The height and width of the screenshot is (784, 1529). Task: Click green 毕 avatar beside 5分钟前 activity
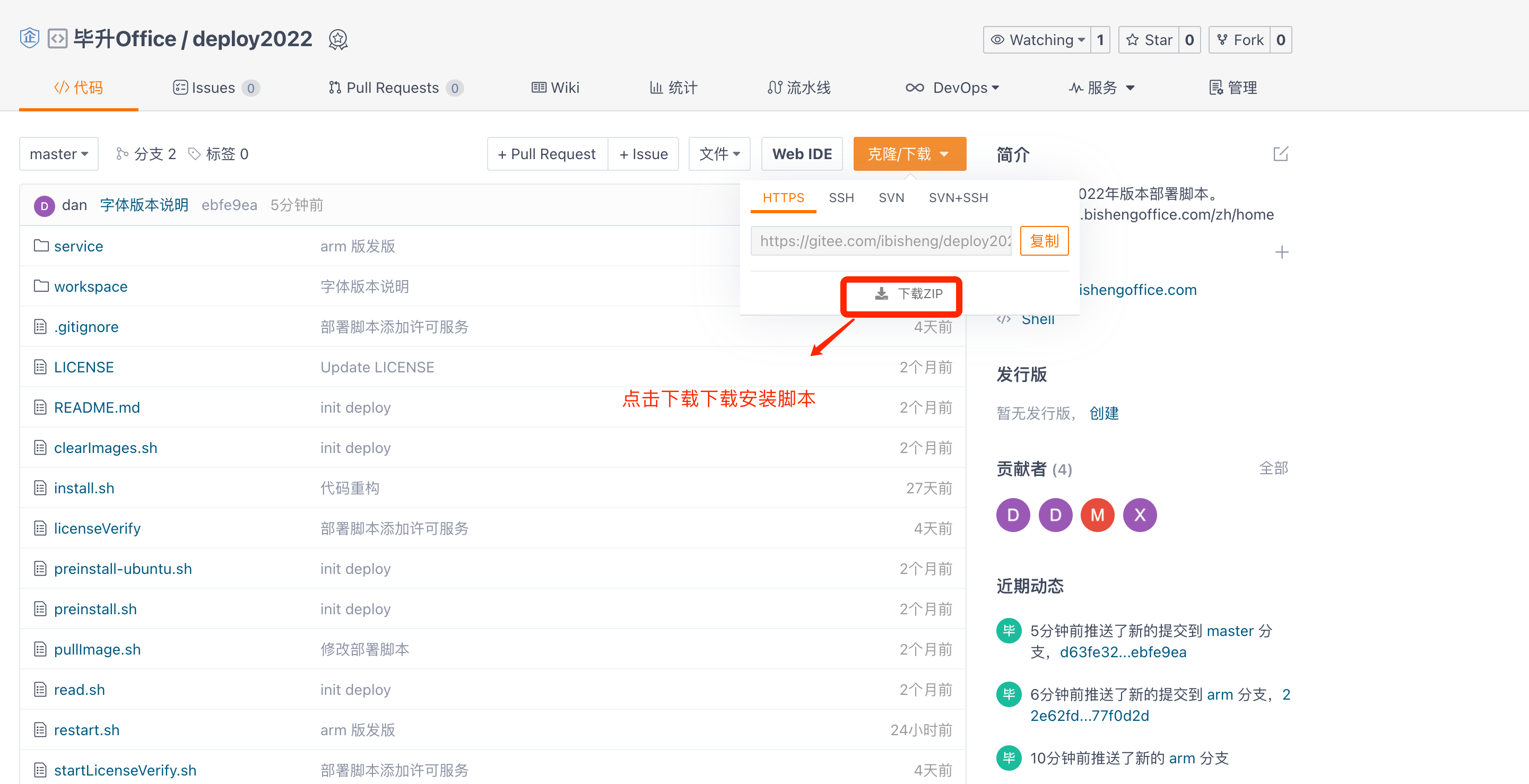pyautogui.click(x=1009, y=631)
